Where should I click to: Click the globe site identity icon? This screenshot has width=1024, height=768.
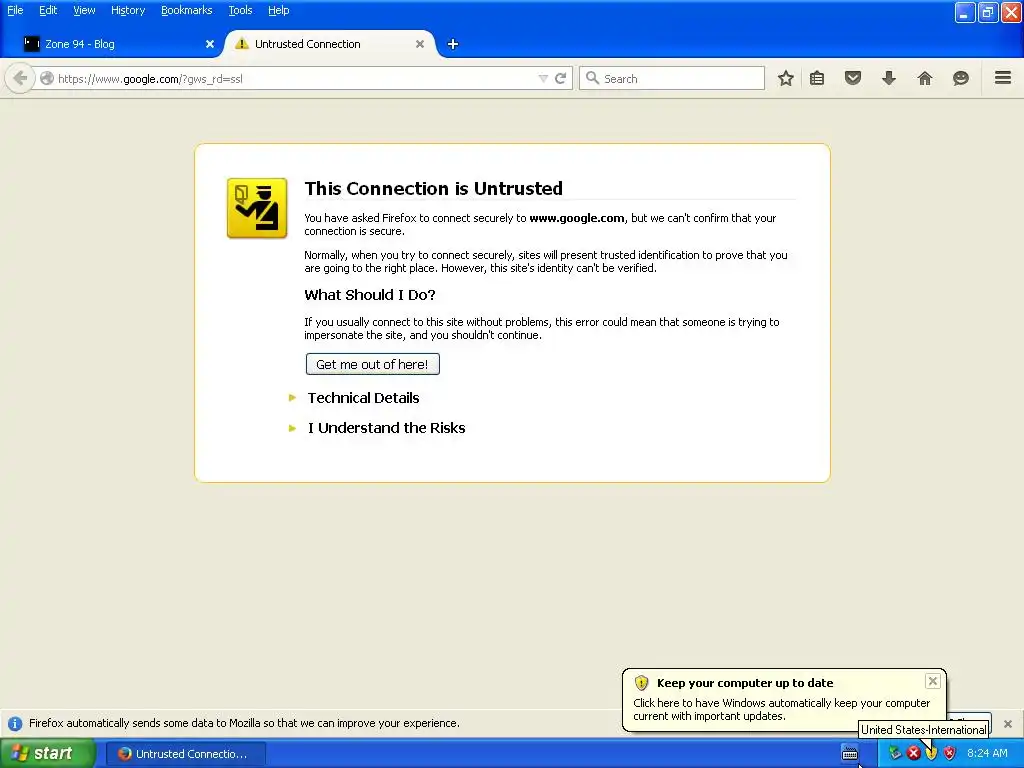point(47,78)
